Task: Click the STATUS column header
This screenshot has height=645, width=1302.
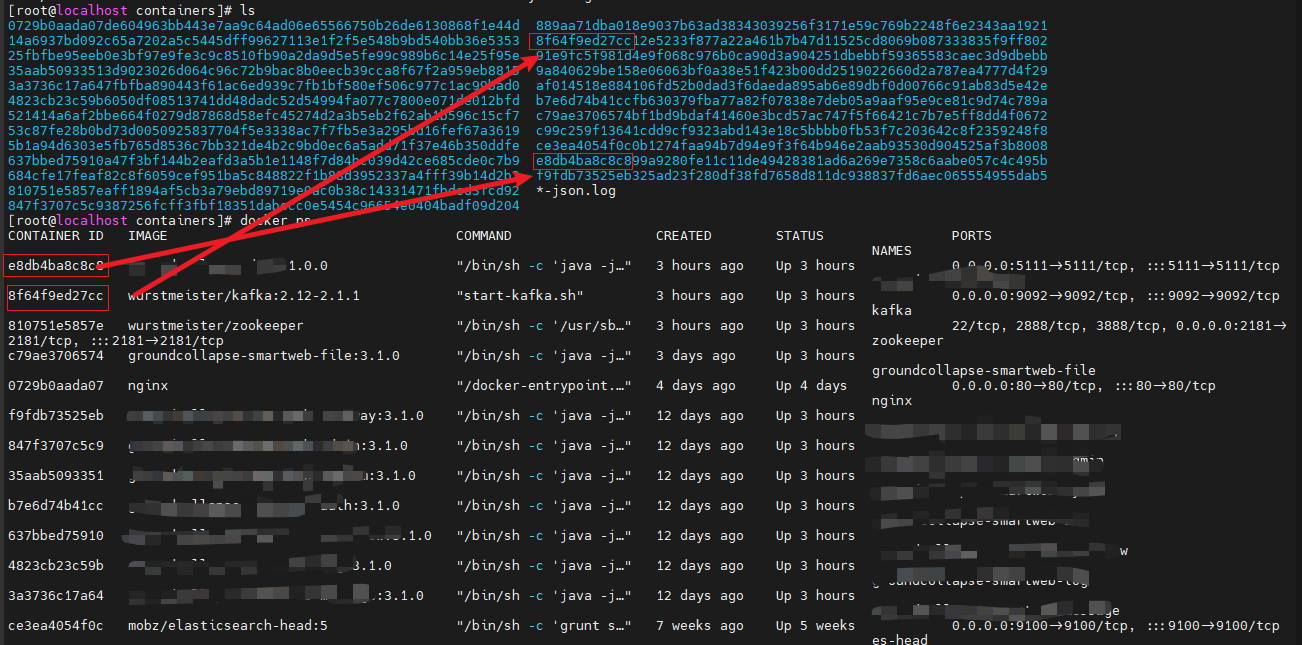Action: click(800, 236)
